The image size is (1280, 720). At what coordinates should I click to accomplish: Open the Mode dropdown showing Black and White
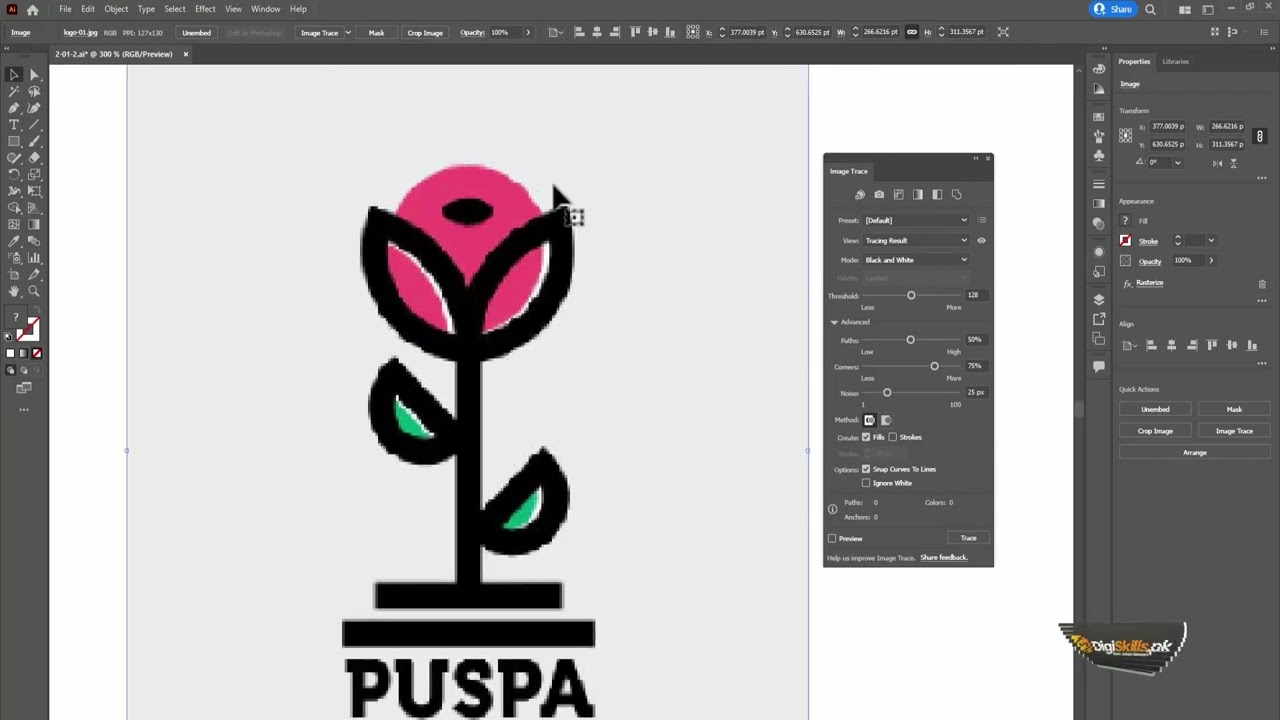coord(916,260)
